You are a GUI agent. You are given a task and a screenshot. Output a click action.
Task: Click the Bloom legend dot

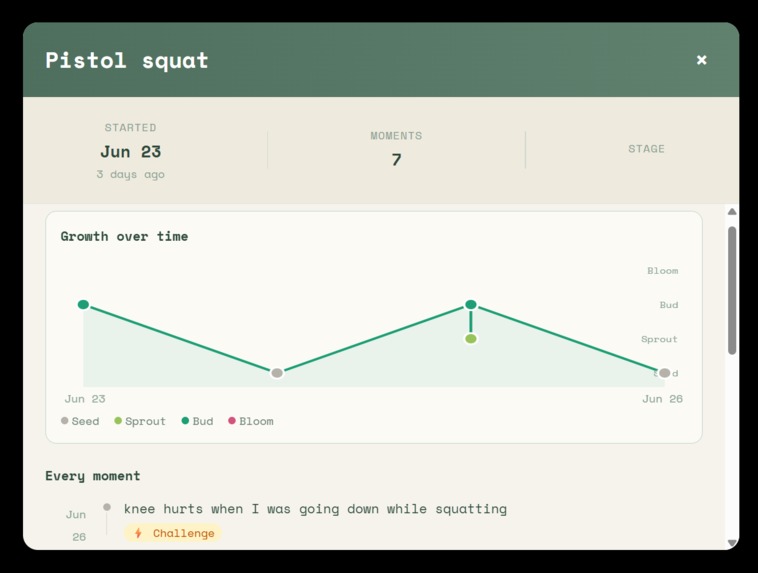[x=232, y=421]
